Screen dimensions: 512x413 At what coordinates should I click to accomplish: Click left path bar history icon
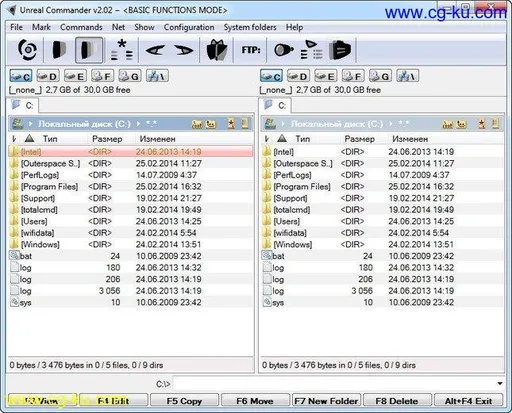click(x=245, y=124)
